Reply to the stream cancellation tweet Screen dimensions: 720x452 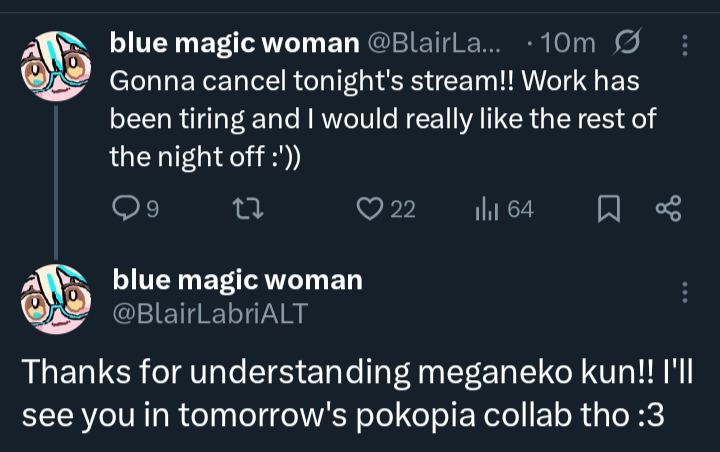[x=125, y=209]
